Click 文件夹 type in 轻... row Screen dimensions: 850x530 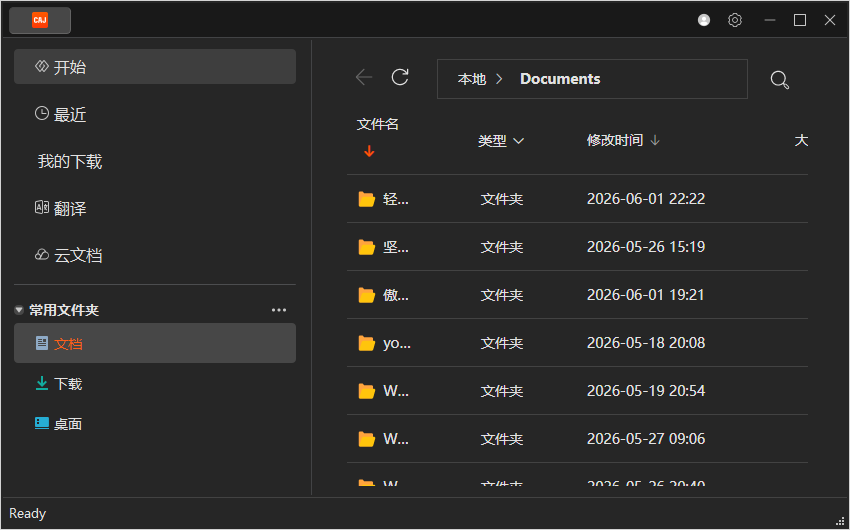click(x=501, y=199)
